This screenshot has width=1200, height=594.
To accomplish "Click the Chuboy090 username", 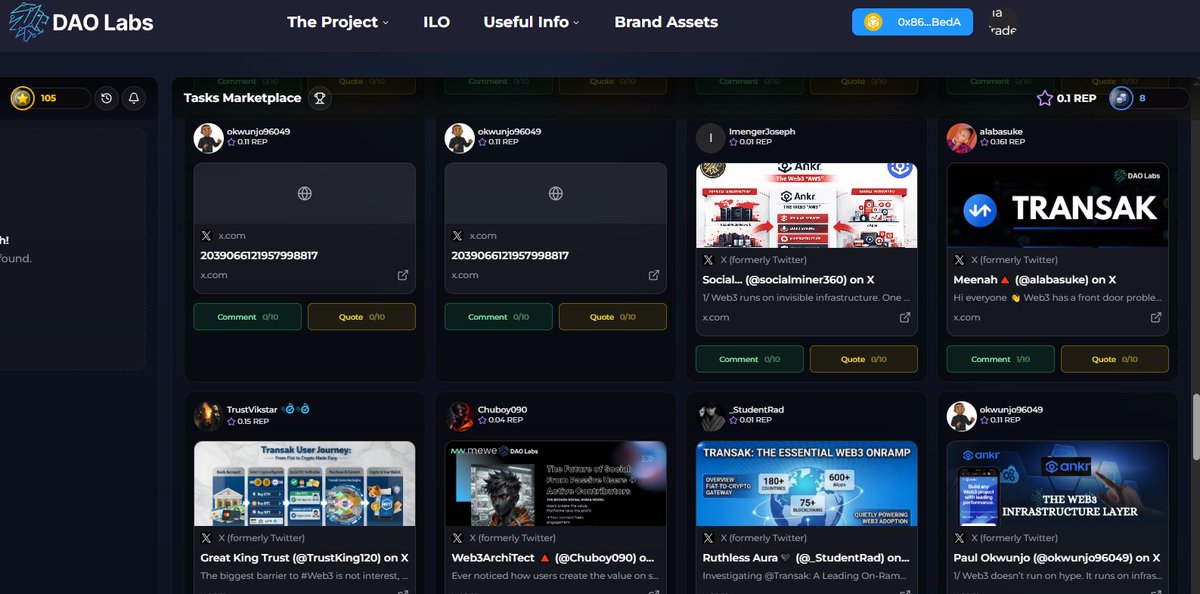I will (502, 410).
